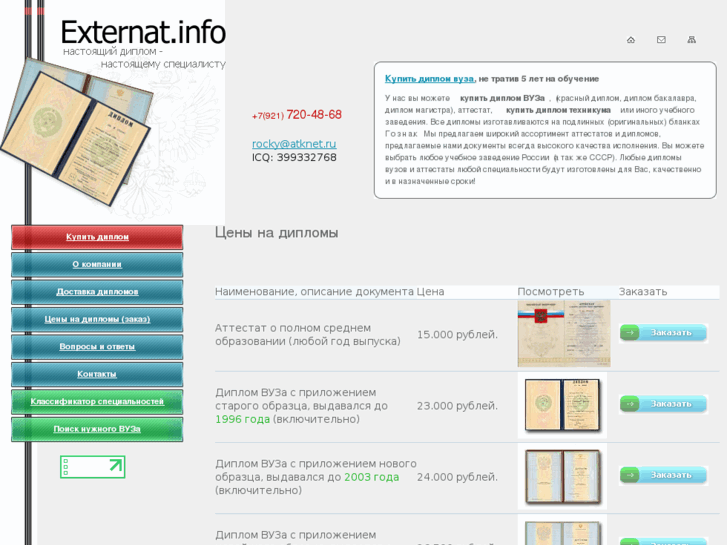Follow the Купить диплом вуза link

pos(429,79)
